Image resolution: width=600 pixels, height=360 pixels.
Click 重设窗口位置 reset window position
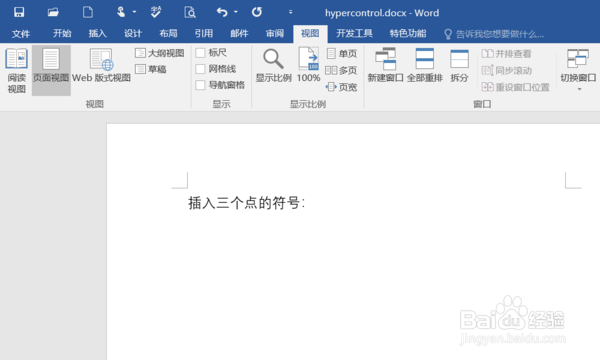point(515,87)
